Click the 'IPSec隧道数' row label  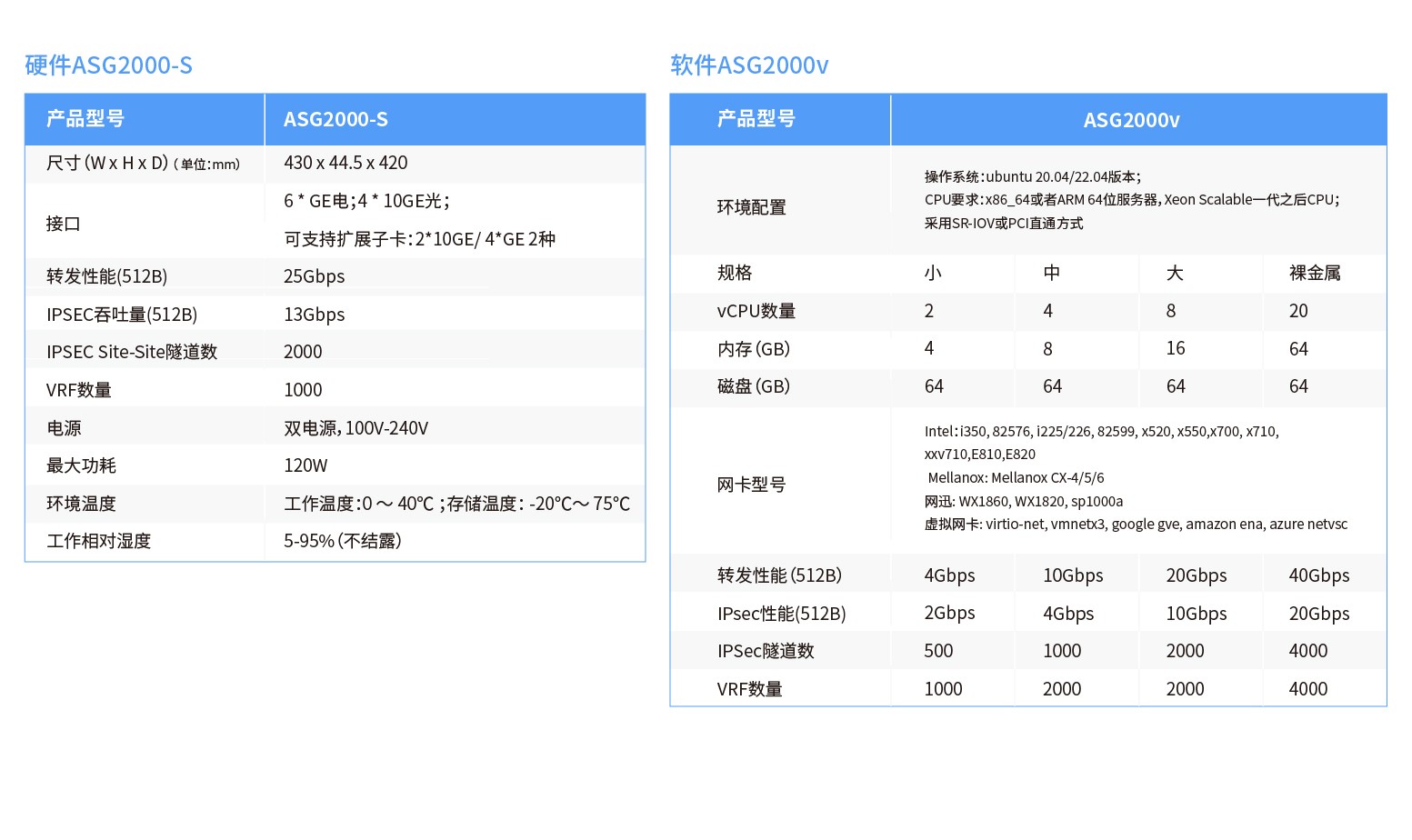(766, 651)
